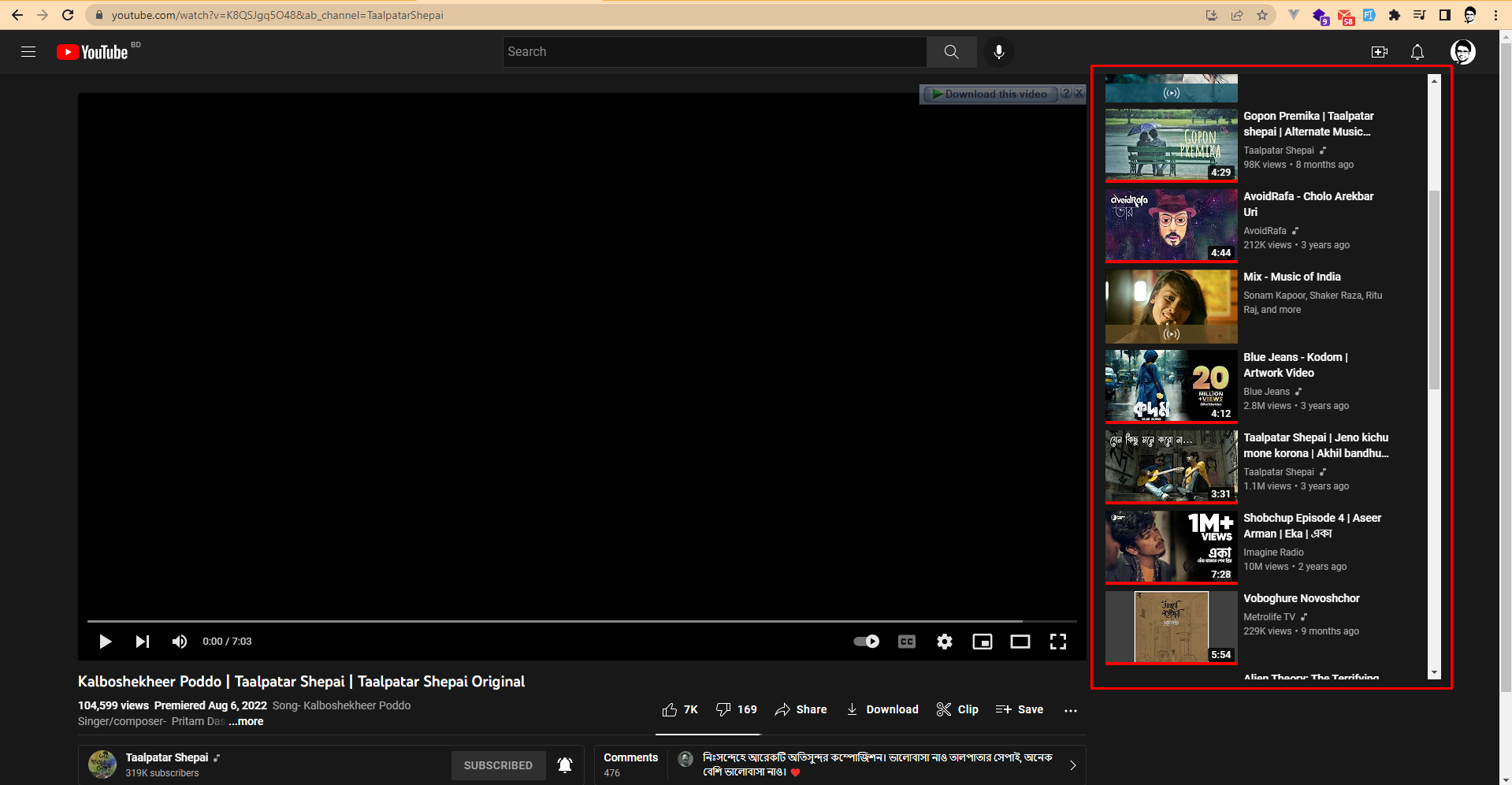The image size is (1512, 785).
Task: Expand description with ...more
Action: tap(246, 722)
